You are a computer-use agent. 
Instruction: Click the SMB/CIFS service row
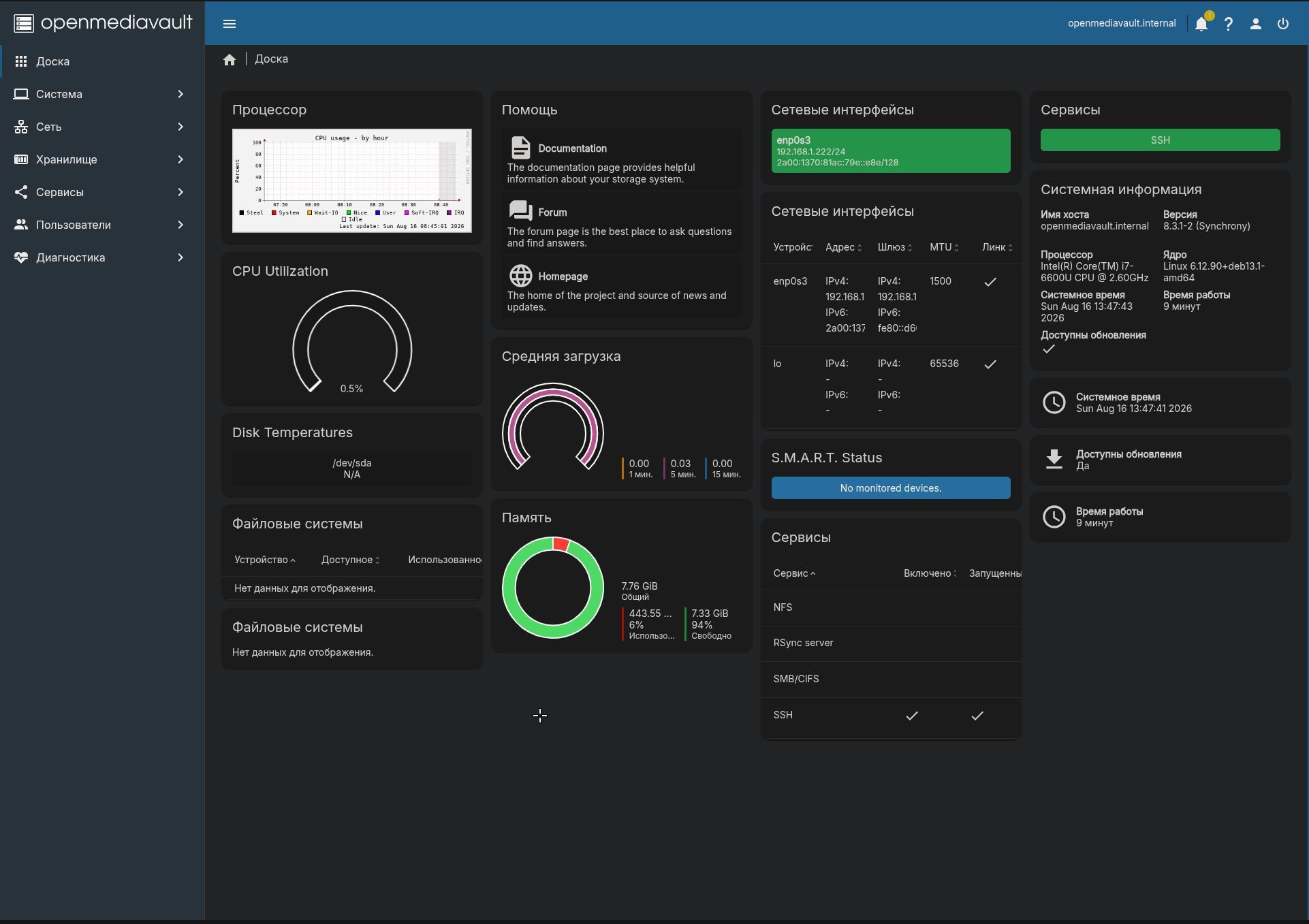click(891, 679)
